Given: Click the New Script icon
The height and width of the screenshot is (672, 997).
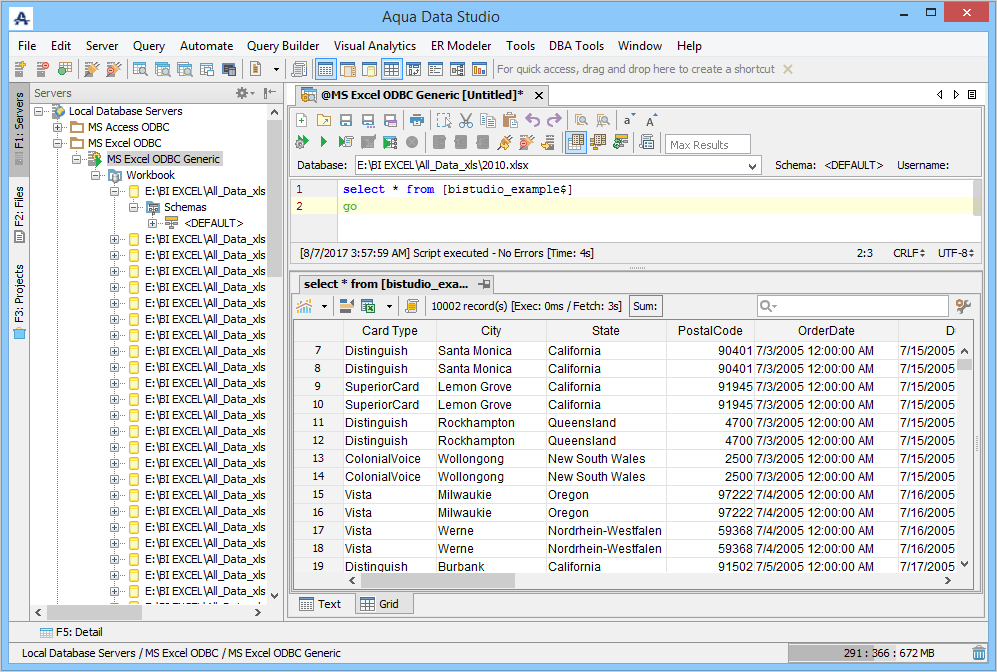Looking at the screenshot, I should 301,120.
